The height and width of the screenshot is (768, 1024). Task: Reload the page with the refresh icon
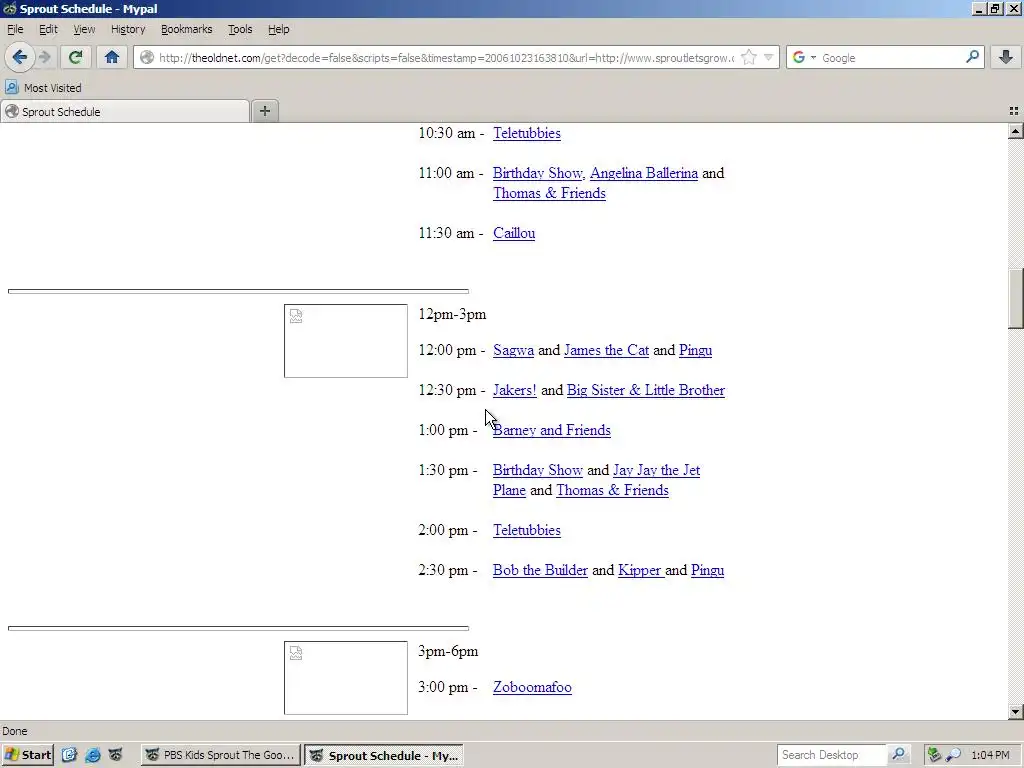point(76,57)
